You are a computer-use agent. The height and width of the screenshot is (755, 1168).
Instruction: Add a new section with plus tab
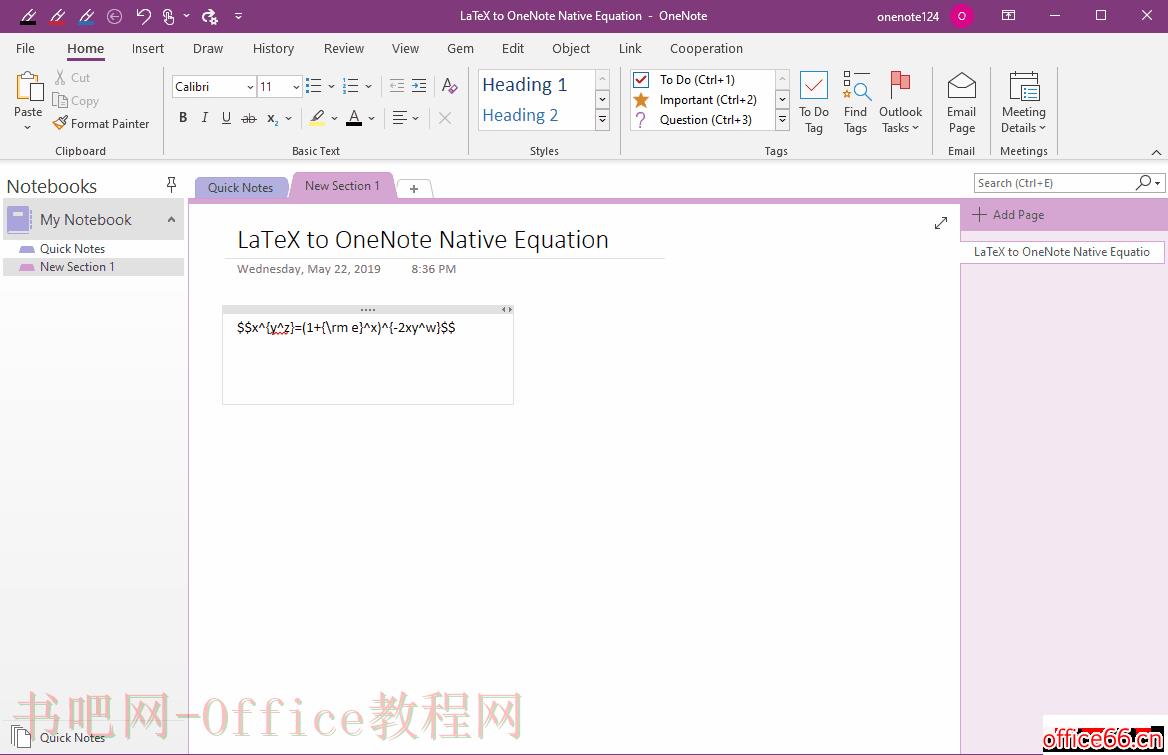(414, 188)
